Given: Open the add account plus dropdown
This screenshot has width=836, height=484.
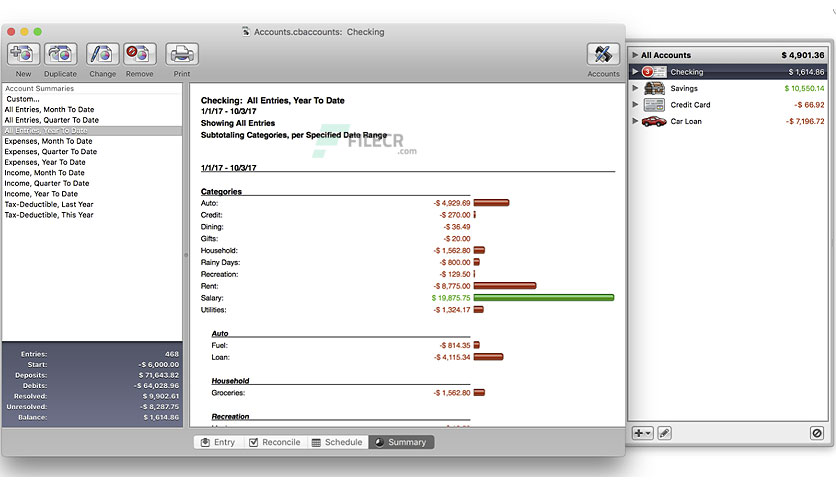Looking at the screenshot, I should pyautogui.click(x=642, y=433).
